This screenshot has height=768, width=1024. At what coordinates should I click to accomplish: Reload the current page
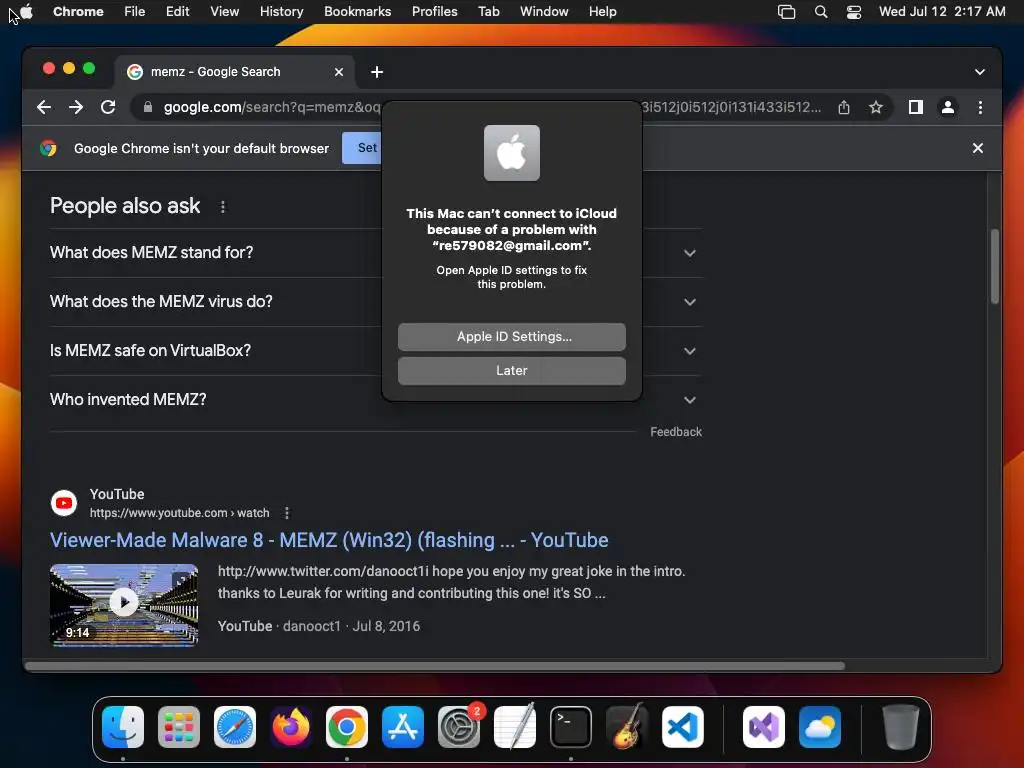(108, 107)
